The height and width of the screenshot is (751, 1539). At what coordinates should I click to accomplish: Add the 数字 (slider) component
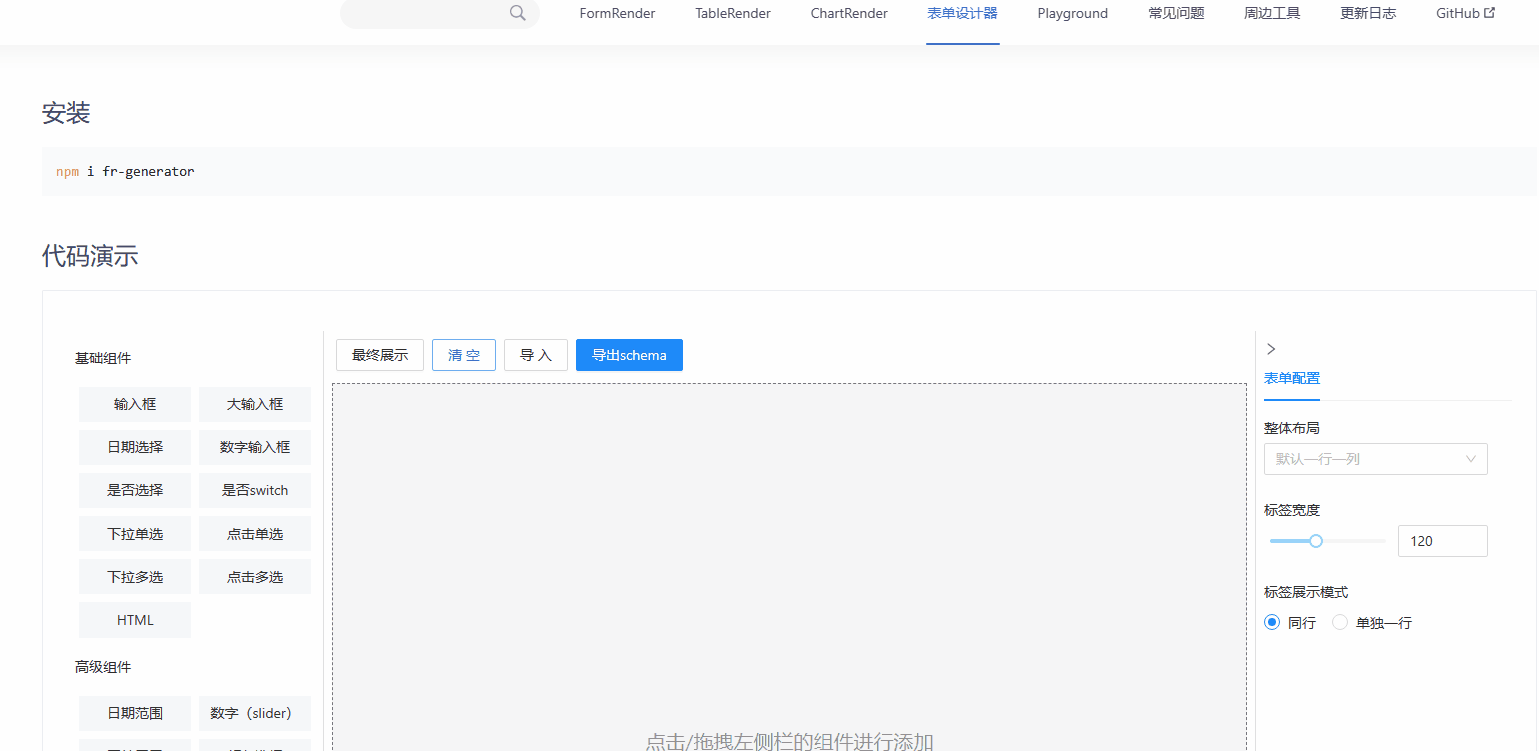click(x=254, y=713)
